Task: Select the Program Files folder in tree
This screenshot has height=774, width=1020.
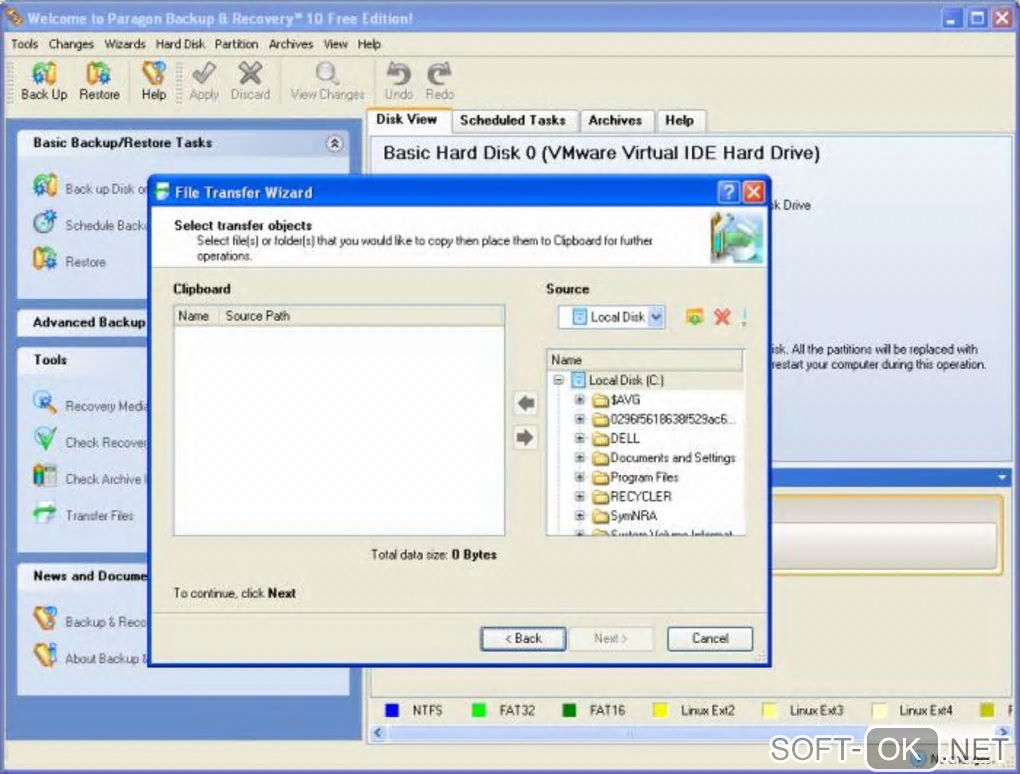Action: [644, 477]
